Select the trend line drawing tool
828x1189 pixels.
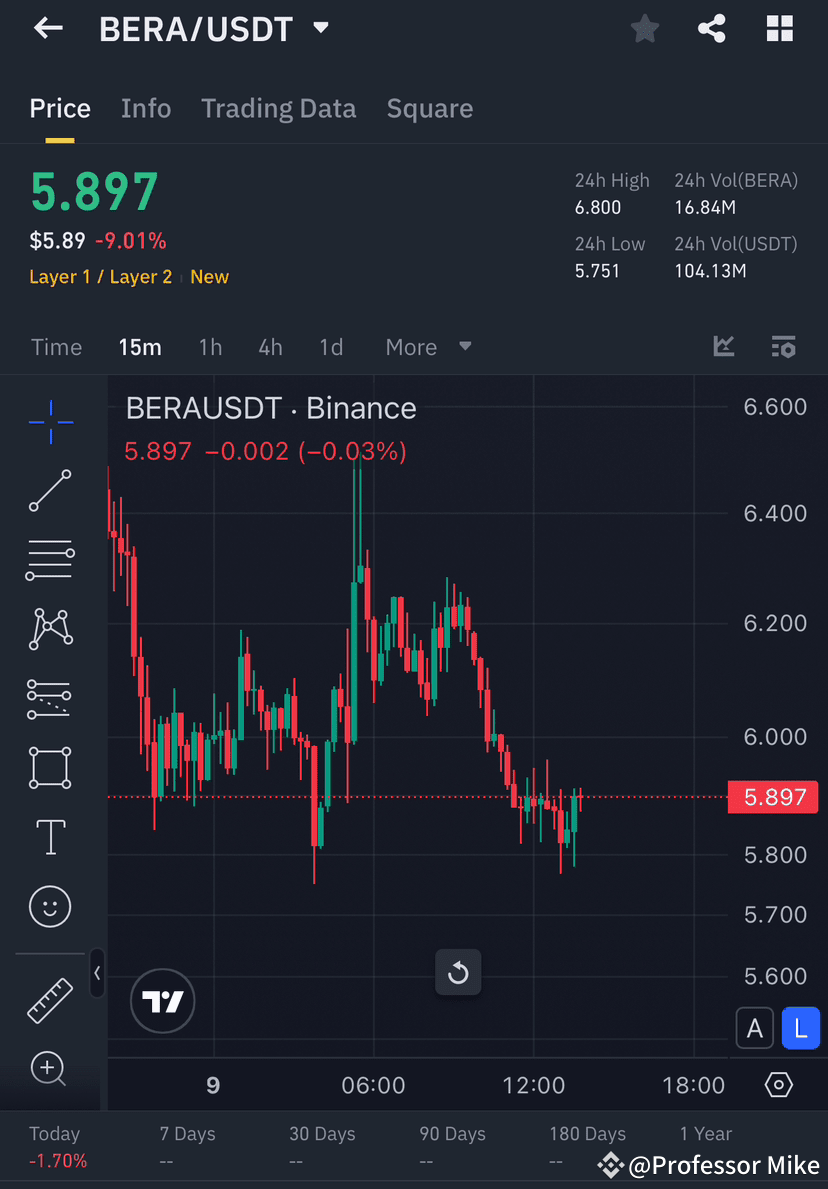50,491
